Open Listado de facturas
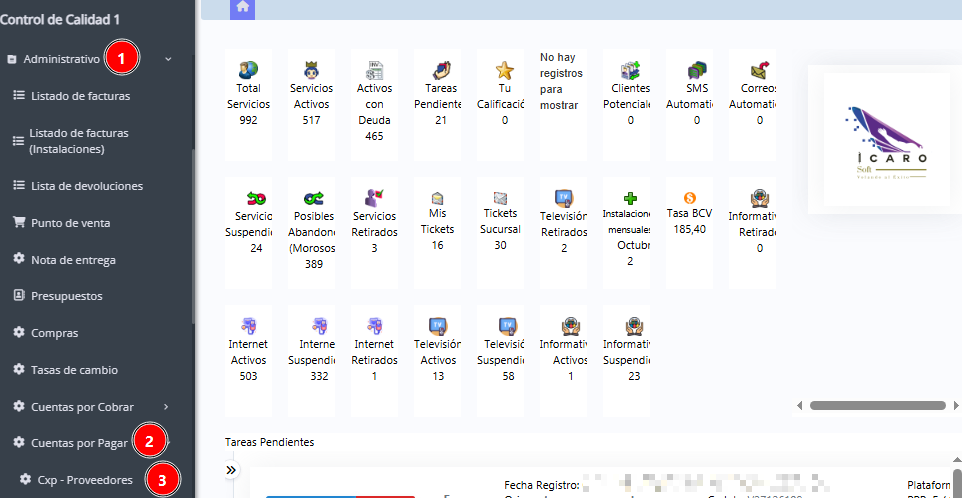Screen dimensions: 962x498 [x=80, y=96]
